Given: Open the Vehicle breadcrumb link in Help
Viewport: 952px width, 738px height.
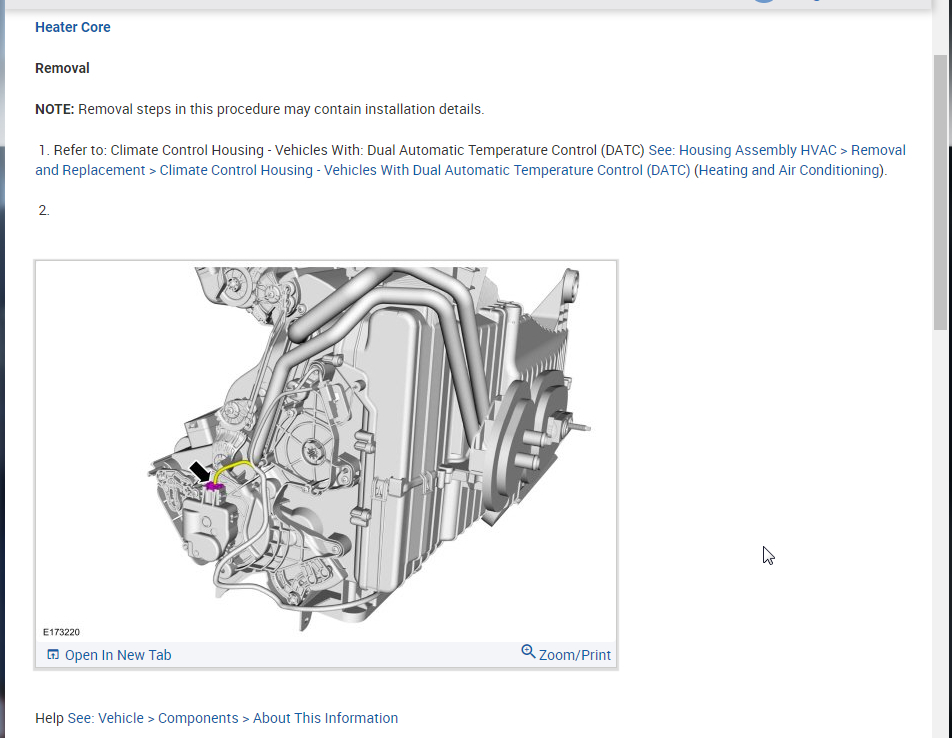Looking at the screenshot, I should tap(121, 718).
